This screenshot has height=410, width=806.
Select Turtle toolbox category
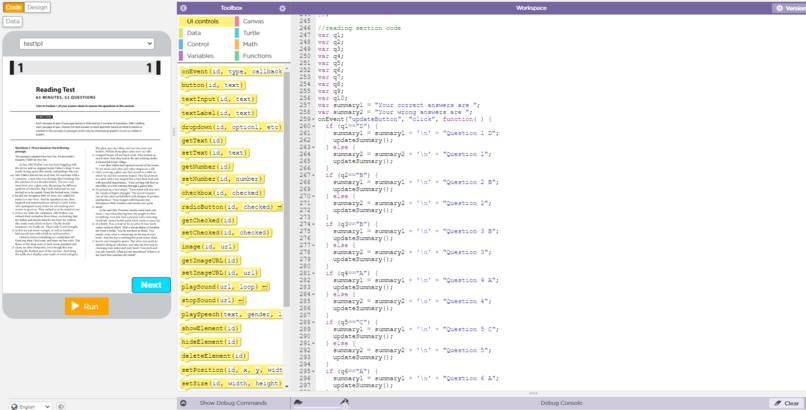pyautogui.click(x=251, y=33)
